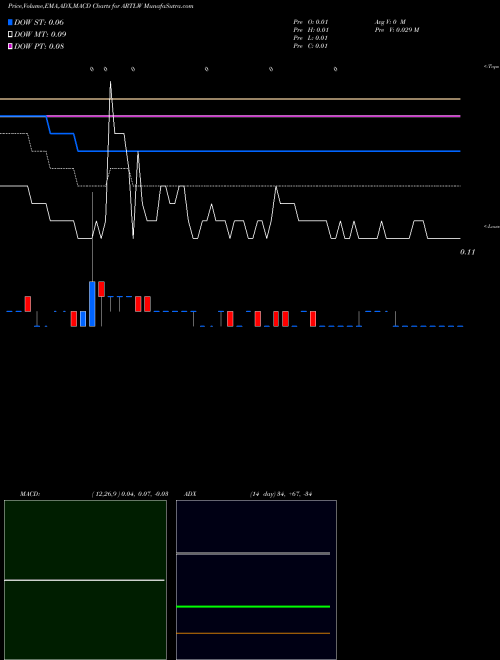Click the ADX '(14 day) 34, +67, -34' values

[x=281, y=494]
